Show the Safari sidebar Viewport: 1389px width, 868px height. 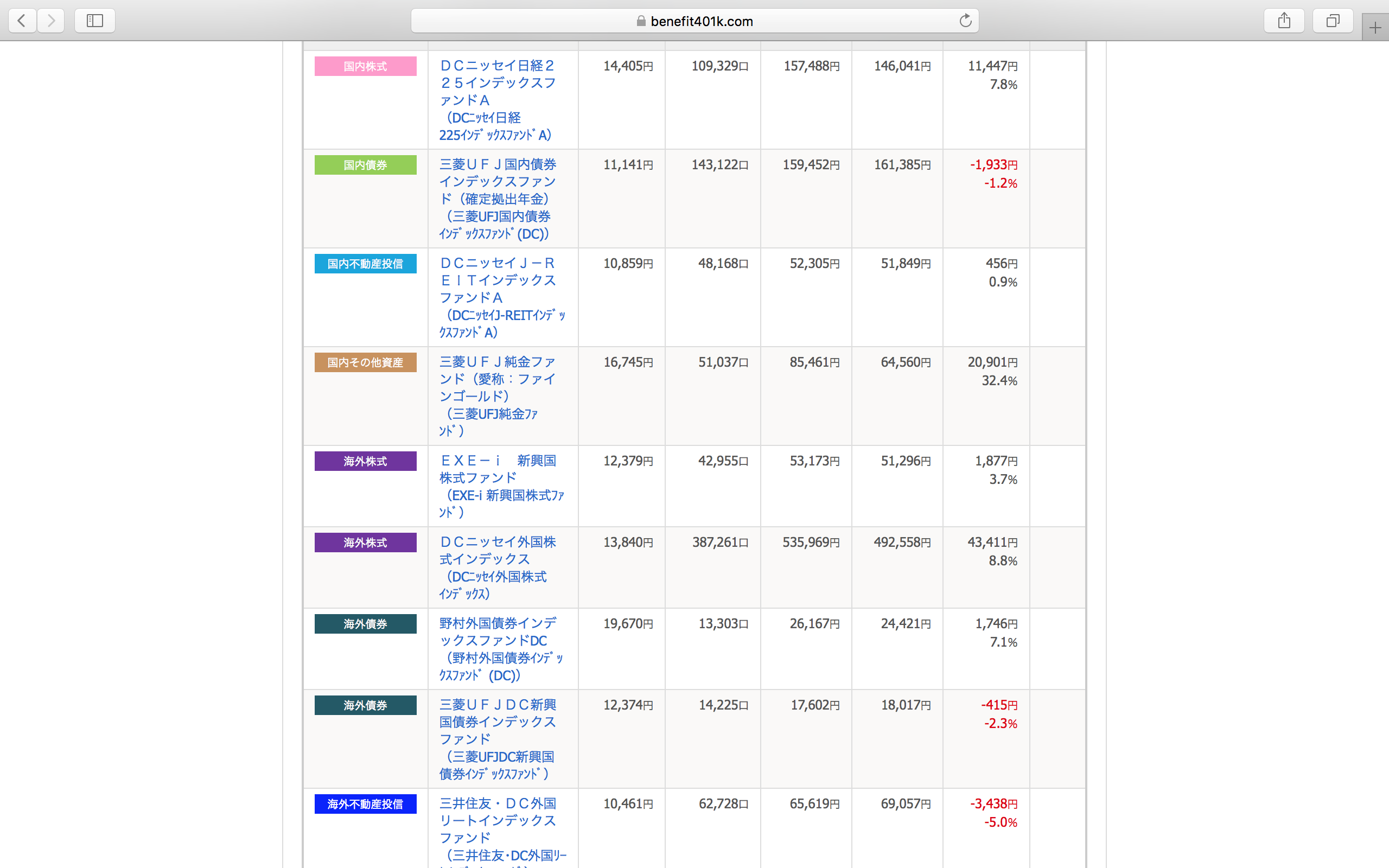pyautogui.click(x=95, y=21)
